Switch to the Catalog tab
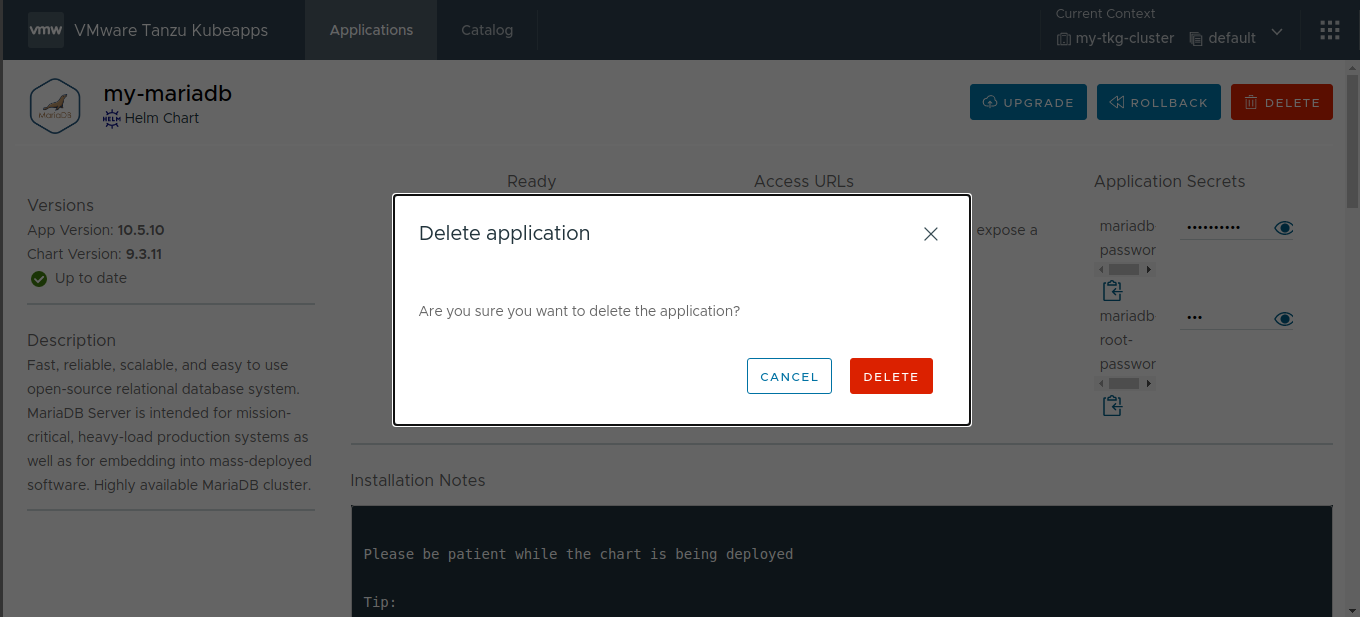This screenshot has width=1360, height=617. (x=487, y=30)
